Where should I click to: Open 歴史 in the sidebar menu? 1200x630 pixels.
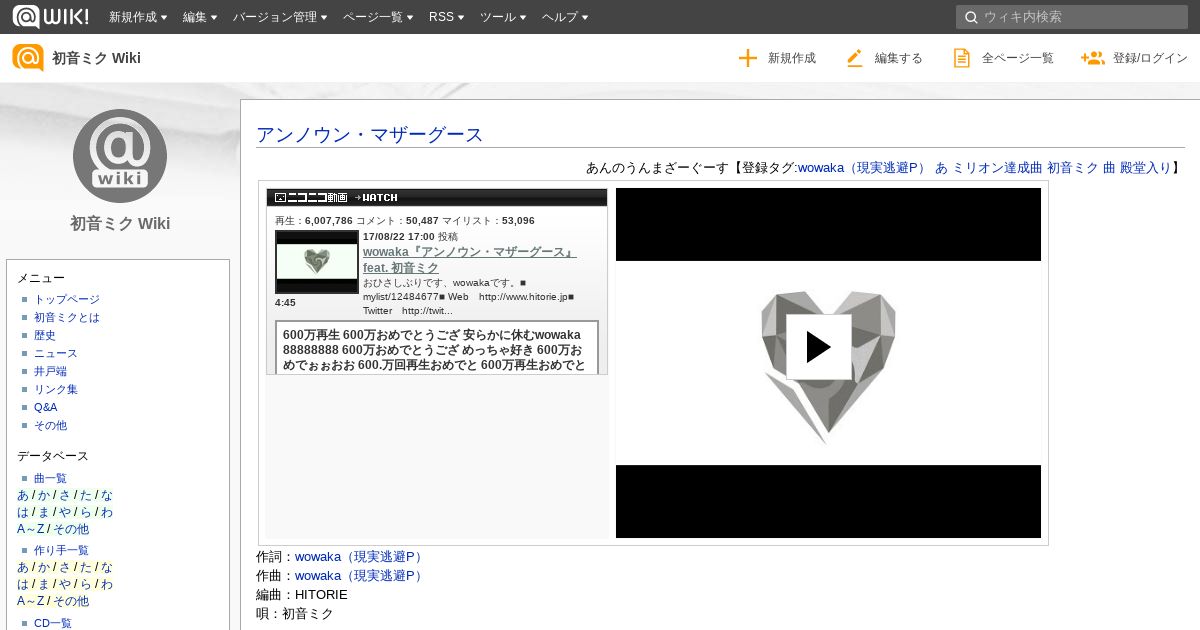pyautogui.click(x=45, y=335)
